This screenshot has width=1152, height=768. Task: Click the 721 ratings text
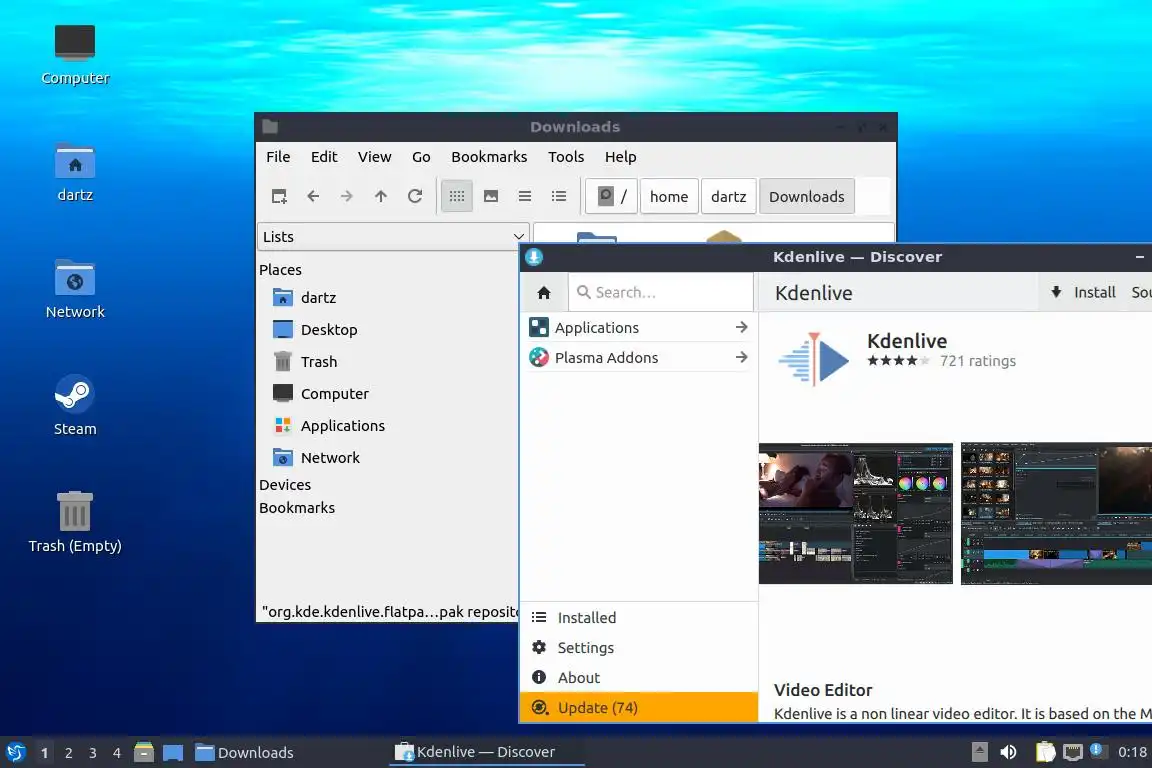pyautogui.click(x=978, y=361)
